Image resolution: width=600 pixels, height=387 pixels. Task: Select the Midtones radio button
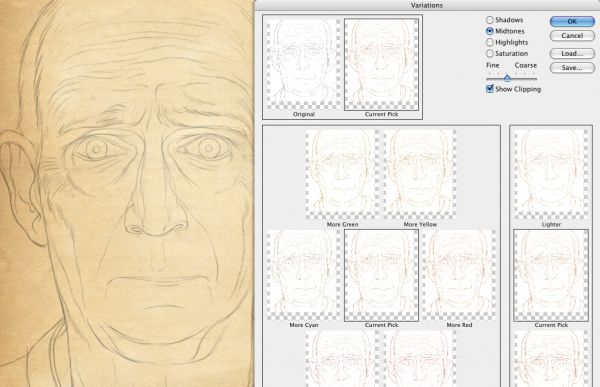(x=489, y=31)
